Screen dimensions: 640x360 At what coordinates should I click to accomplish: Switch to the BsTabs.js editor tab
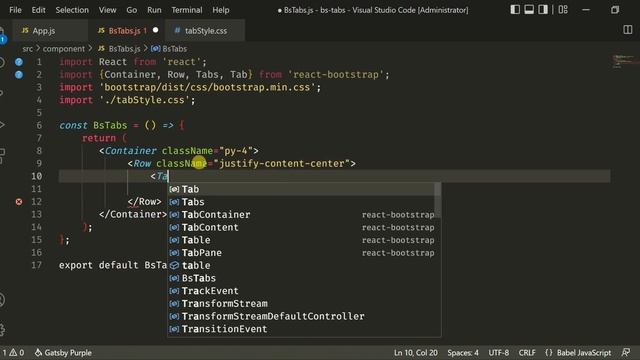pyautogui.click(x=127, y=31)
